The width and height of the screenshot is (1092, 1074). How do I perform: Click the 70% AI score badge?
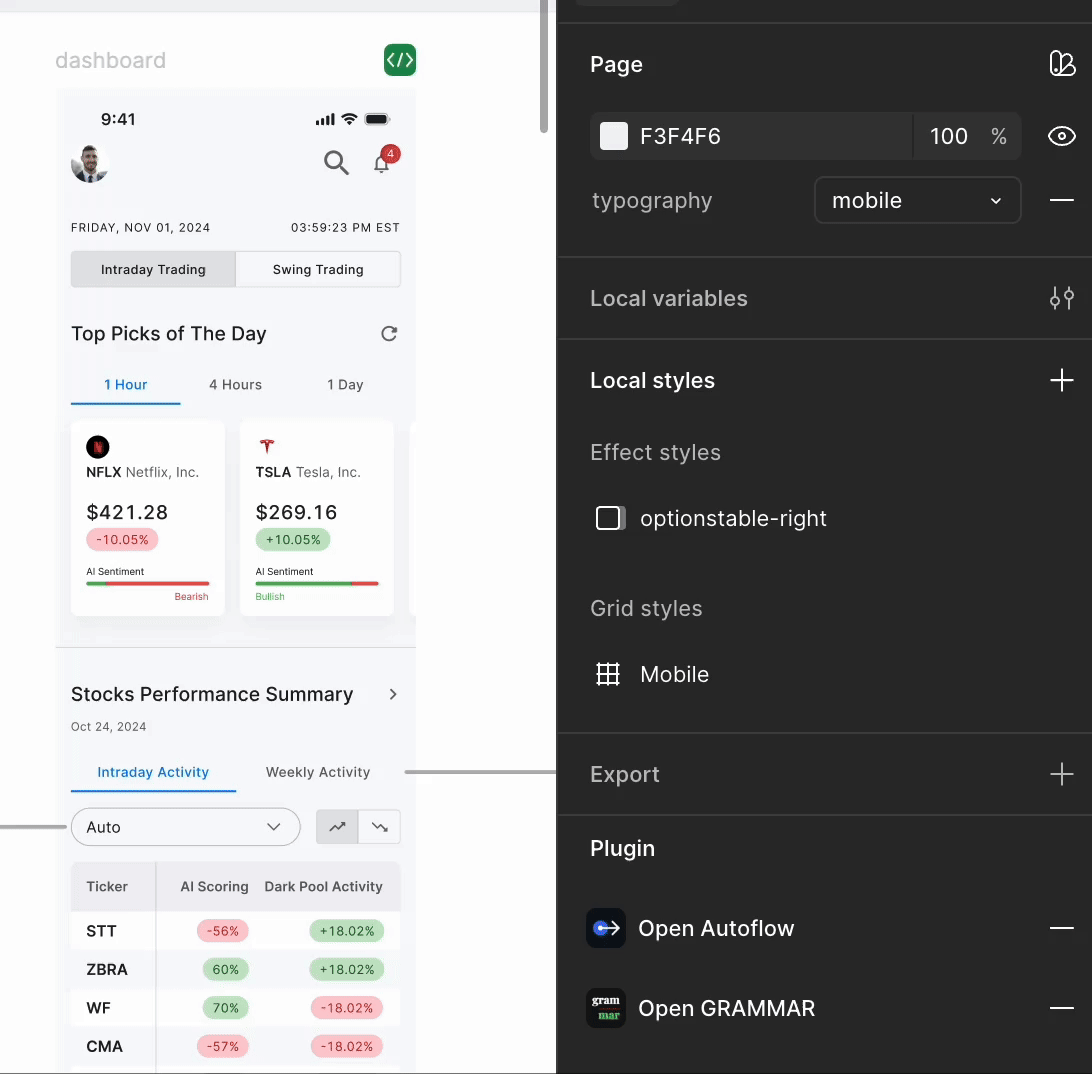(x=226, y=1008)
